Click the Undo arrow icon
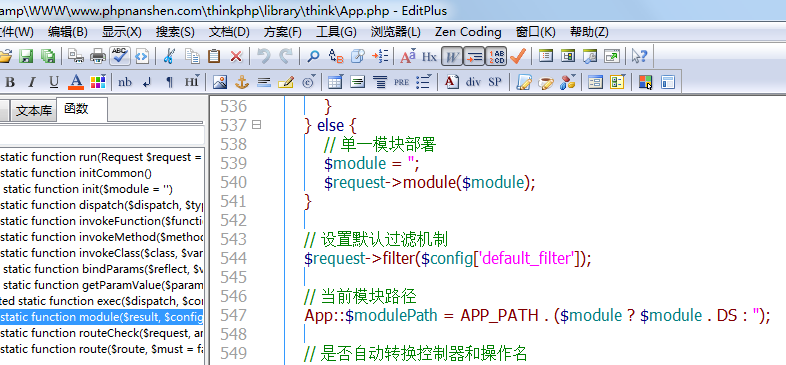Image resolution: width=786 pixels, height=365 pixels. [264, 56]
